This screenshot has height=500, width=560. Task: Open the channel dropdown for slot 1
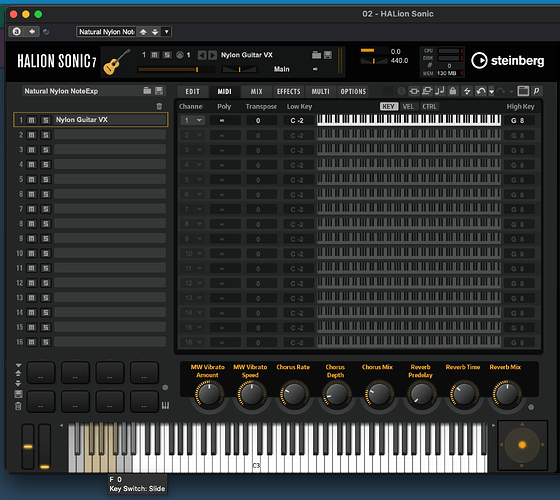pyautogui.click(x=192, y=120)
